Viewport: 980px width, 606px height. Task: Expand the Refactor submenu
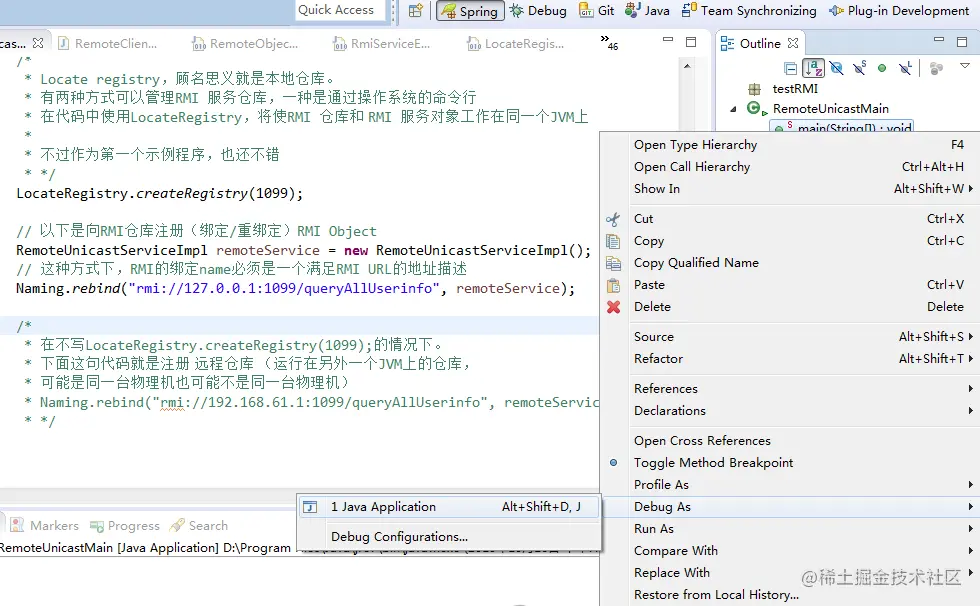pyautogui.click(x=789, y=359)
